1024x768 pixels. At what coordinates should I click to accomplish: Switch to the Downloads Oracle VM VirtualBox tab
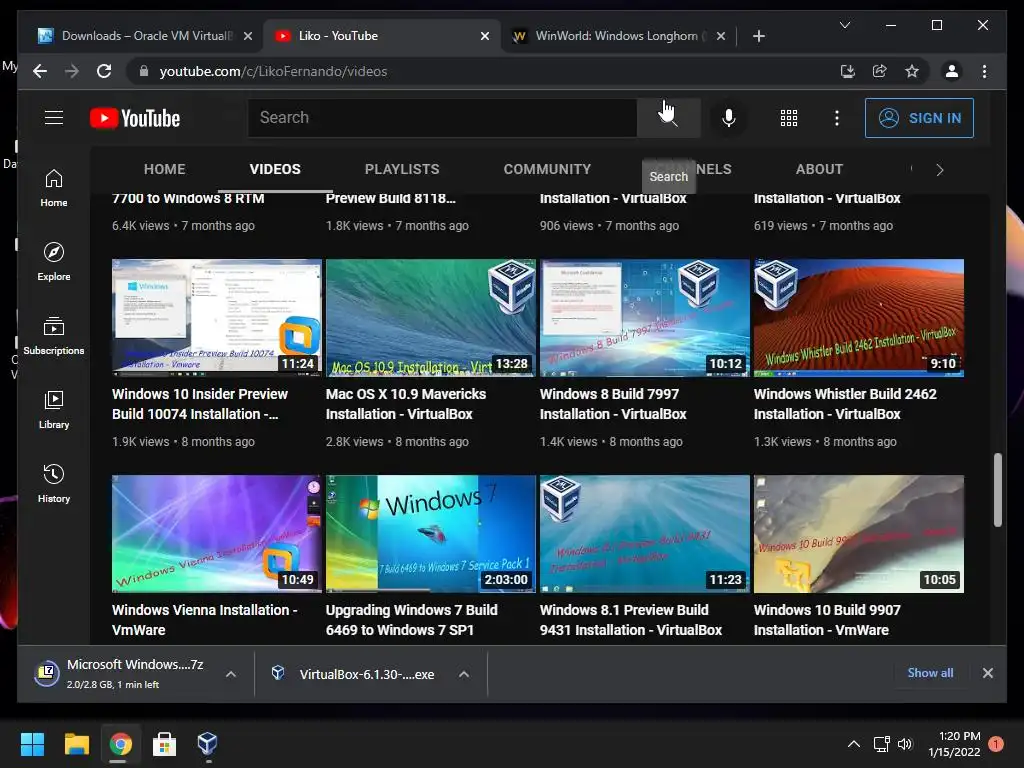click(145, 36)
